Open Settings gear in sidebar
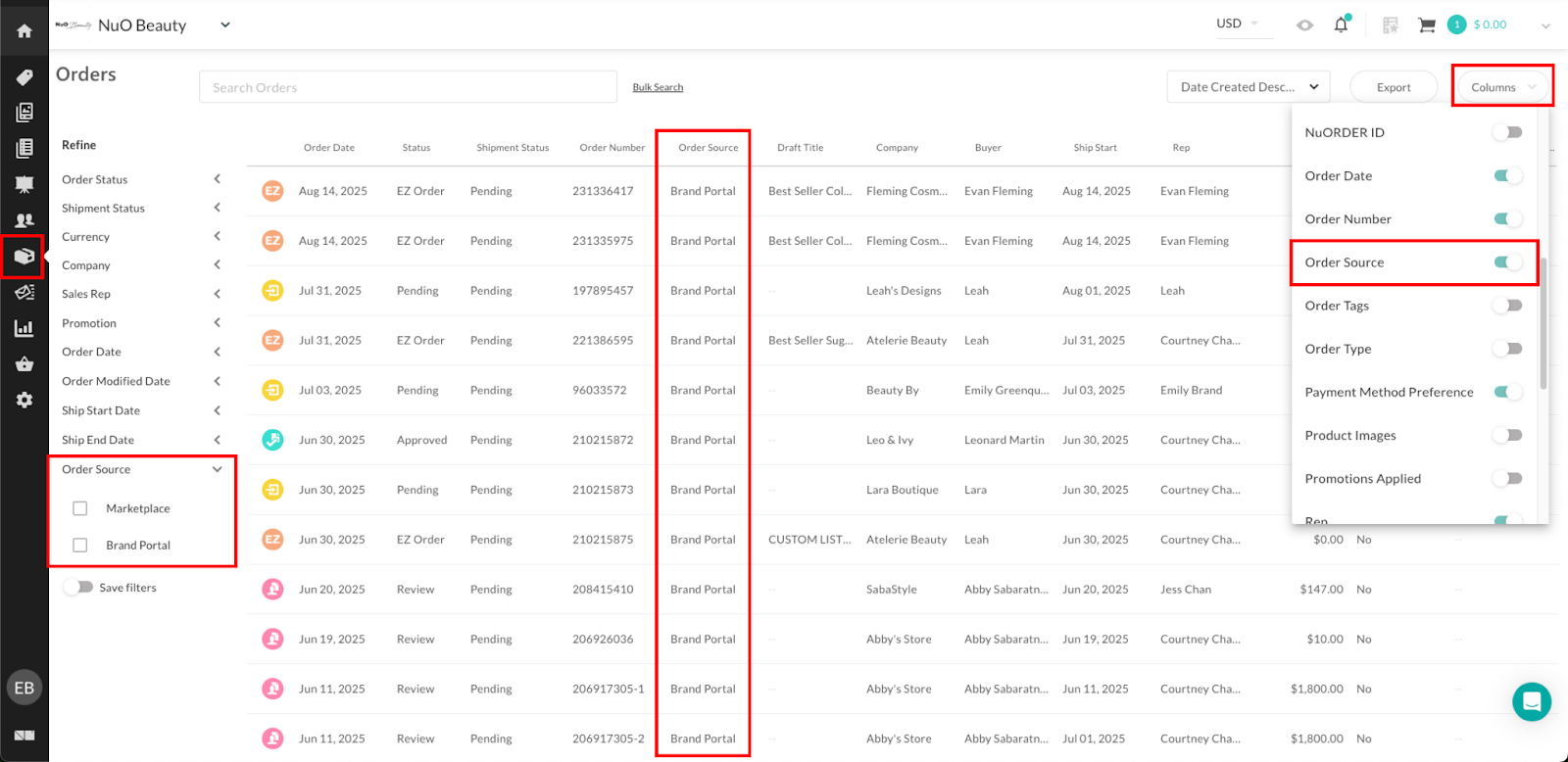This screenshot has width=1568, height=762. (x=24, y=400)
